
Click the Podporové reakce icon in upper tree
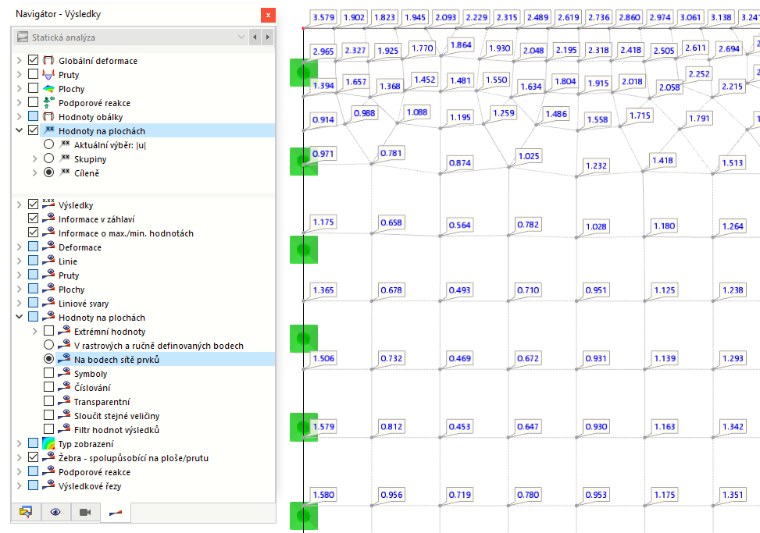(48, 103)
